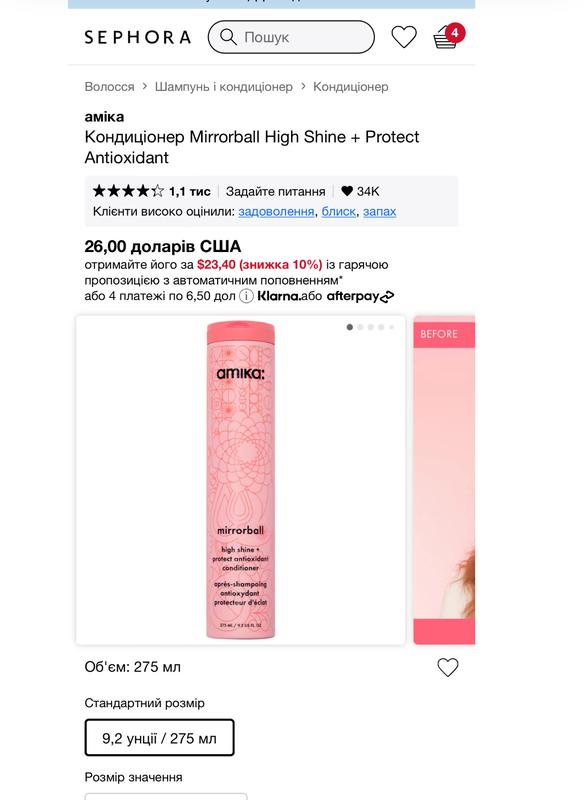Viewport: 584px width, 800px height.
Task: Open the запах review highlight link
Action: [x=379, y=211]
